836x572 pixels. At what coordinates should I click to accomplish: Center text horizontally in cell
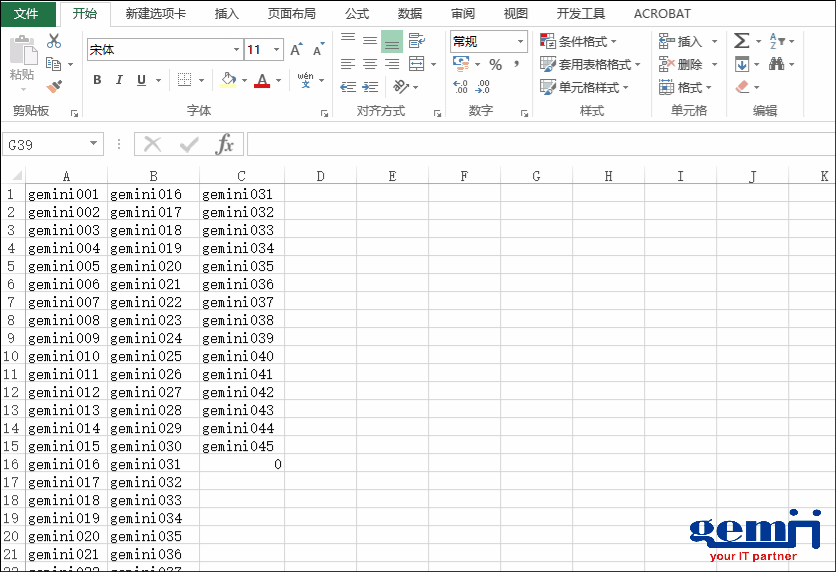tap(370, 64)
